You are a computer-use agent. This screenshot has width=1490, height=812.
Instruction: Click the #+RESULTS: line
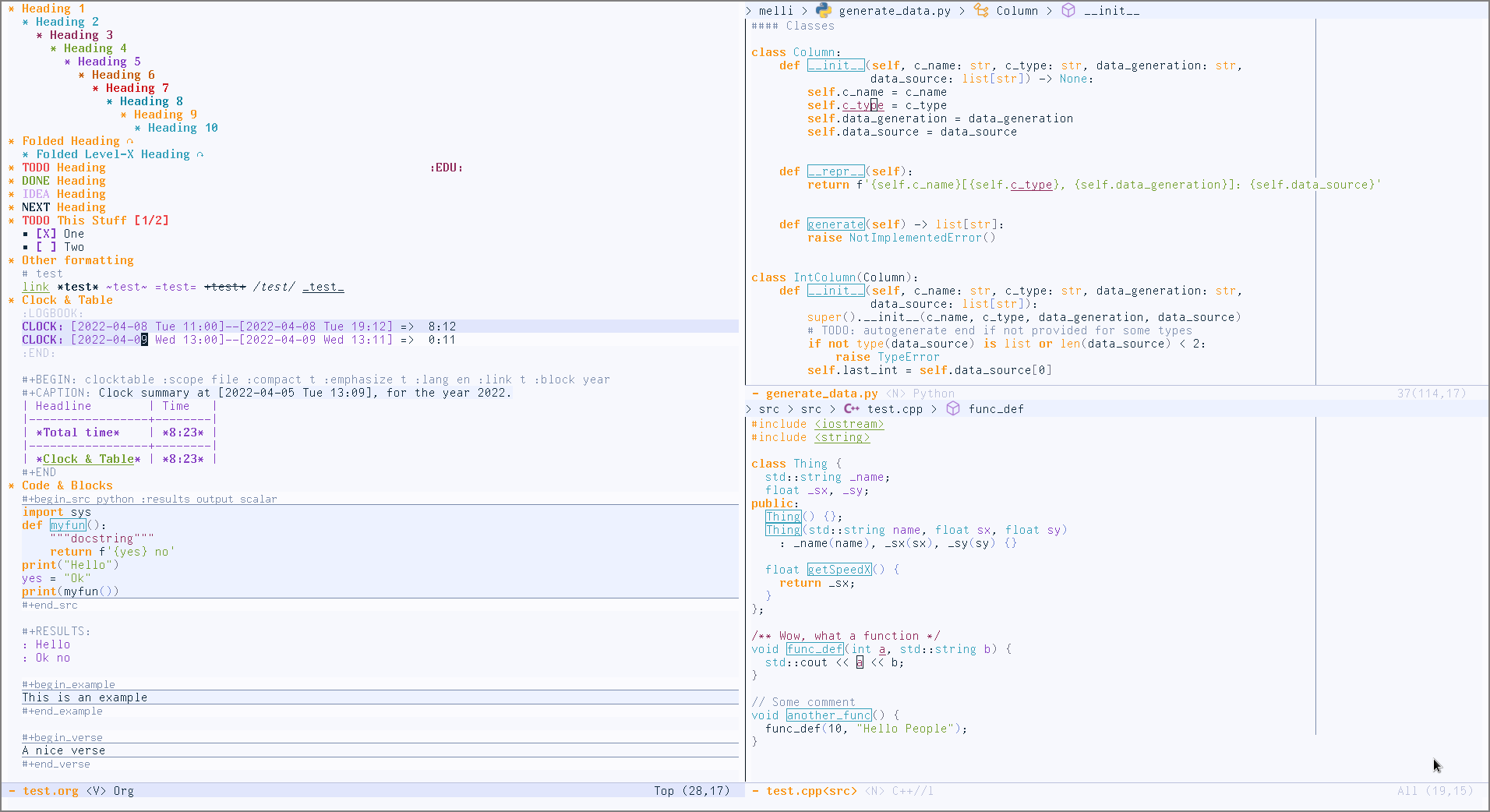(56, 631)
